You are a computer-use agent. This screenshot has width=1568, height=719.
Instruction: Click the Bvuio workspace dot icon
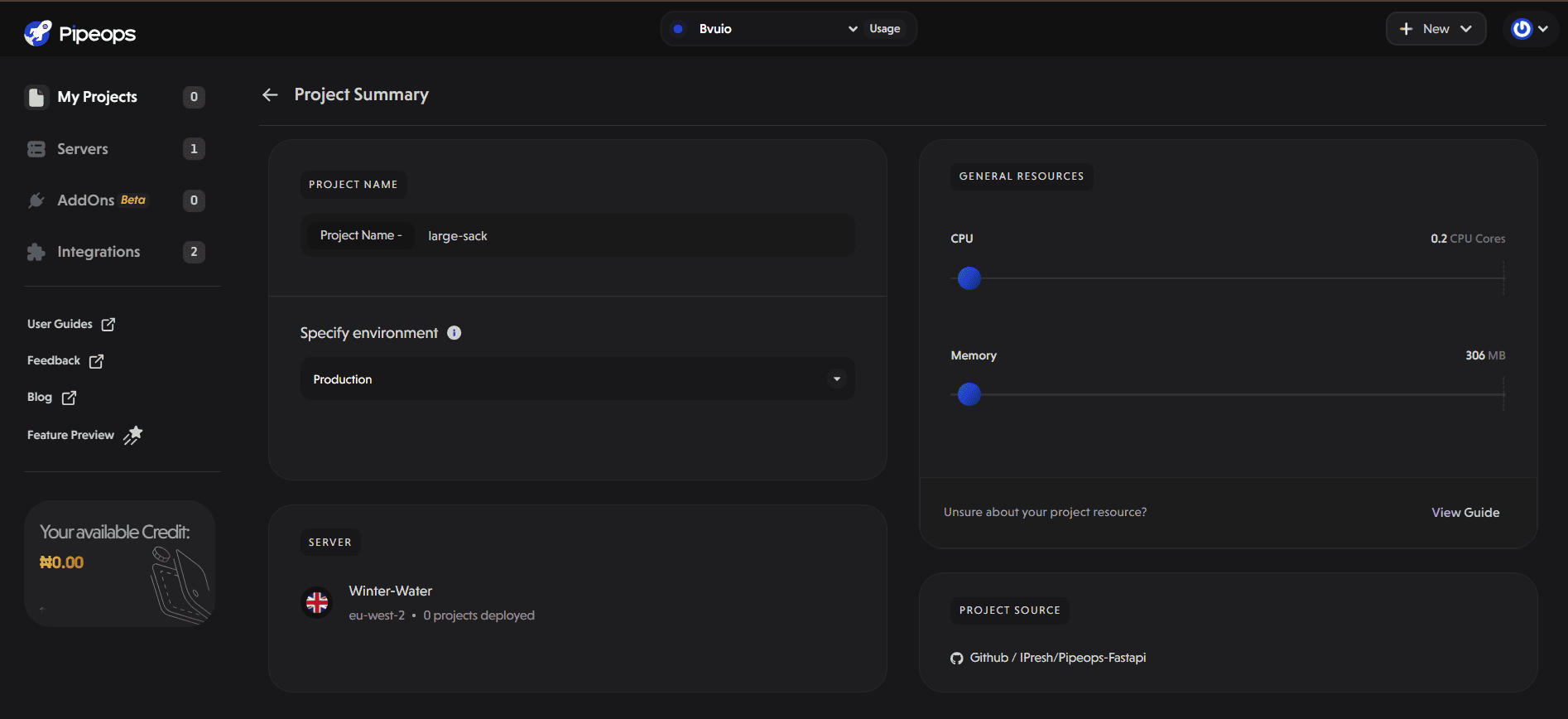click(x=678, y=29)
